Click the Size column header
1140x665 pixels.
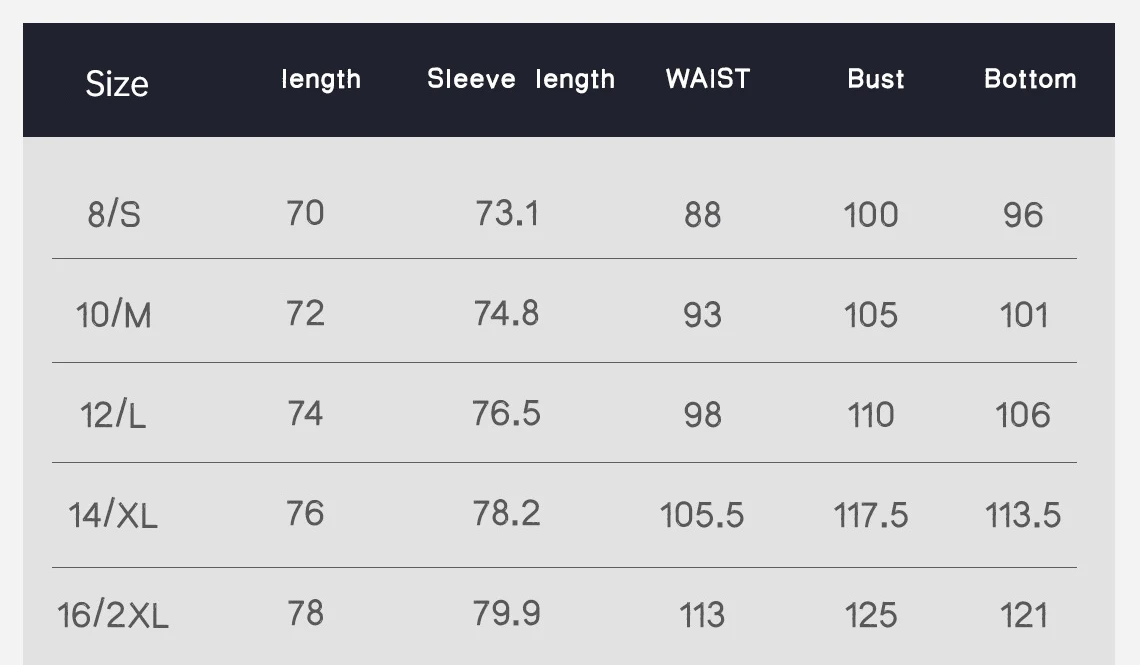(x=117, y=83)
